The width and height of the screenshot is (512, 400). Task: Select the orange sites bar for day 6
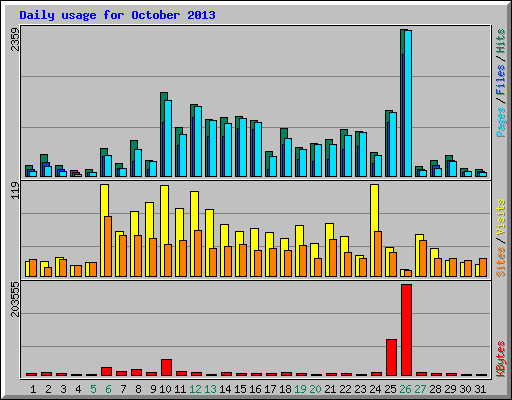pyautogui.click(x=108, y=246)
